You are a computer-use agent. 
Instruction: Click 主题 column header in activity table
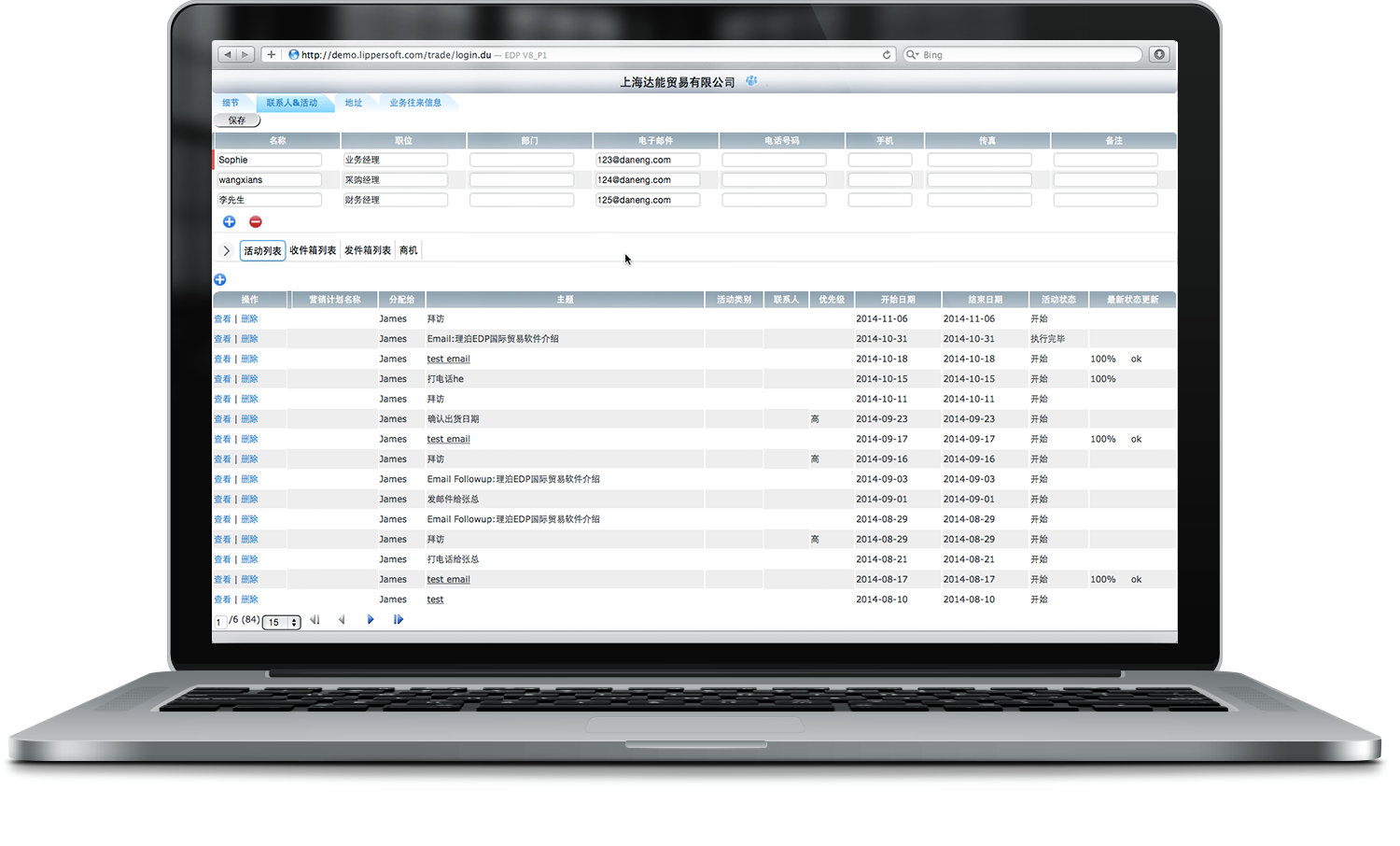[x=565, y=300]
